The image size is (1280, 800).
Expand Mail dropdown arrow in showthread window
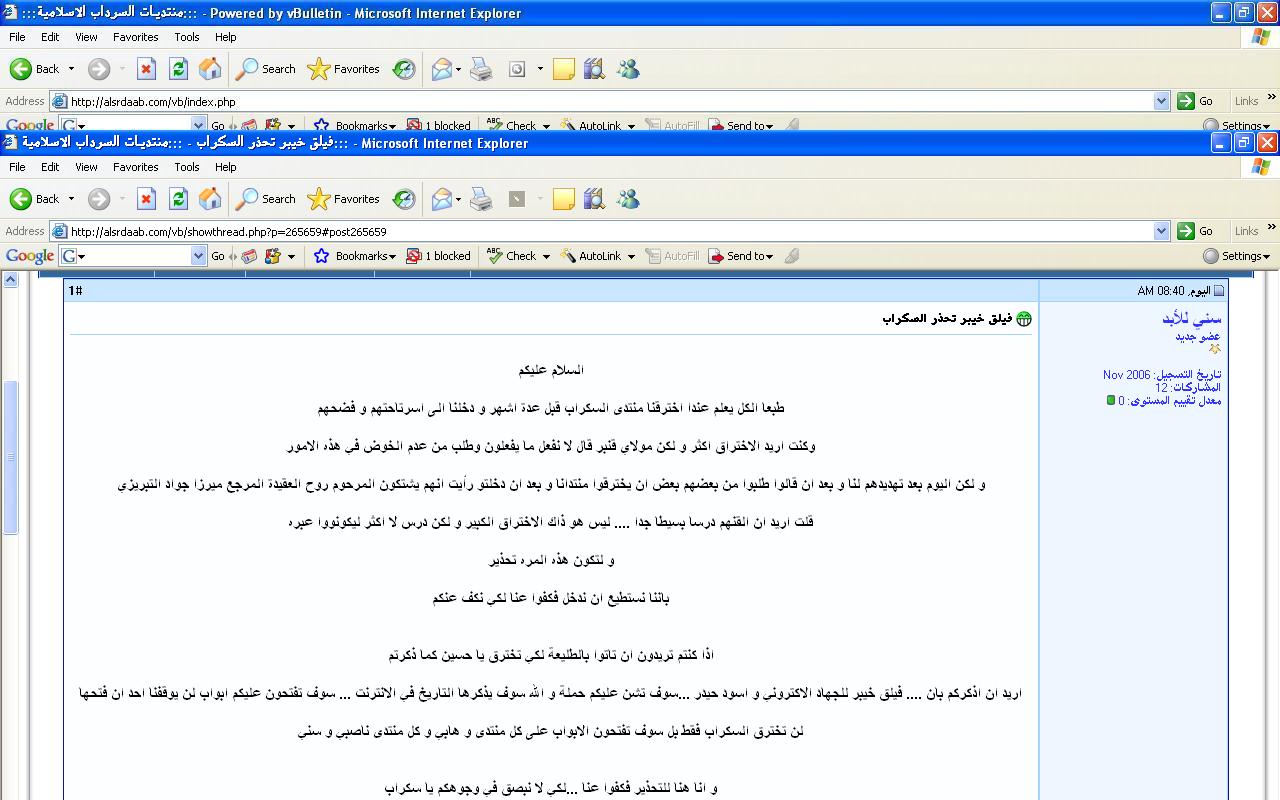[x=458, y=199]
